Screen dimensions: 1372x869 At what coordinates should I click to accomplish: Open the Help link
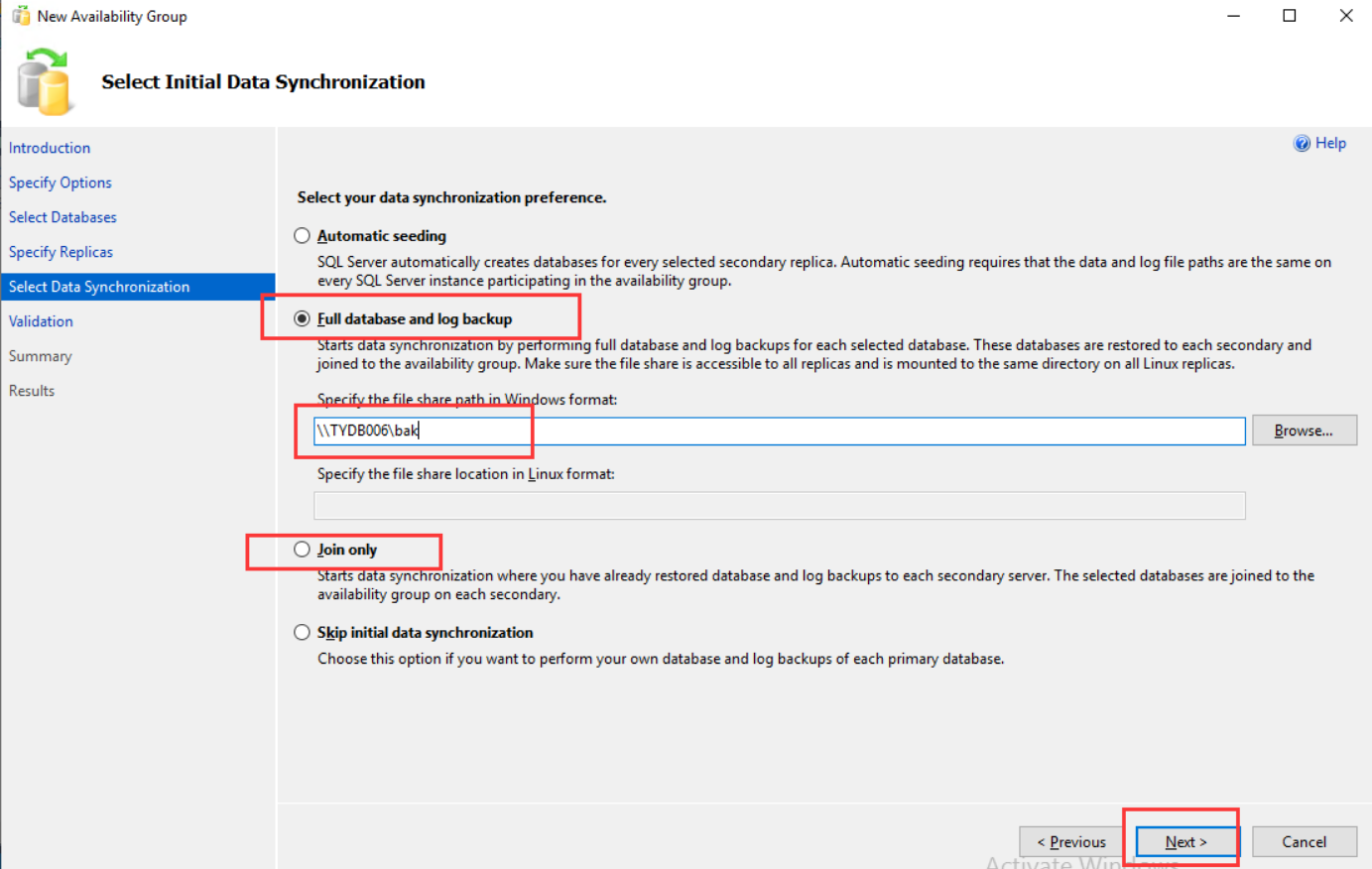[1330, 144]
